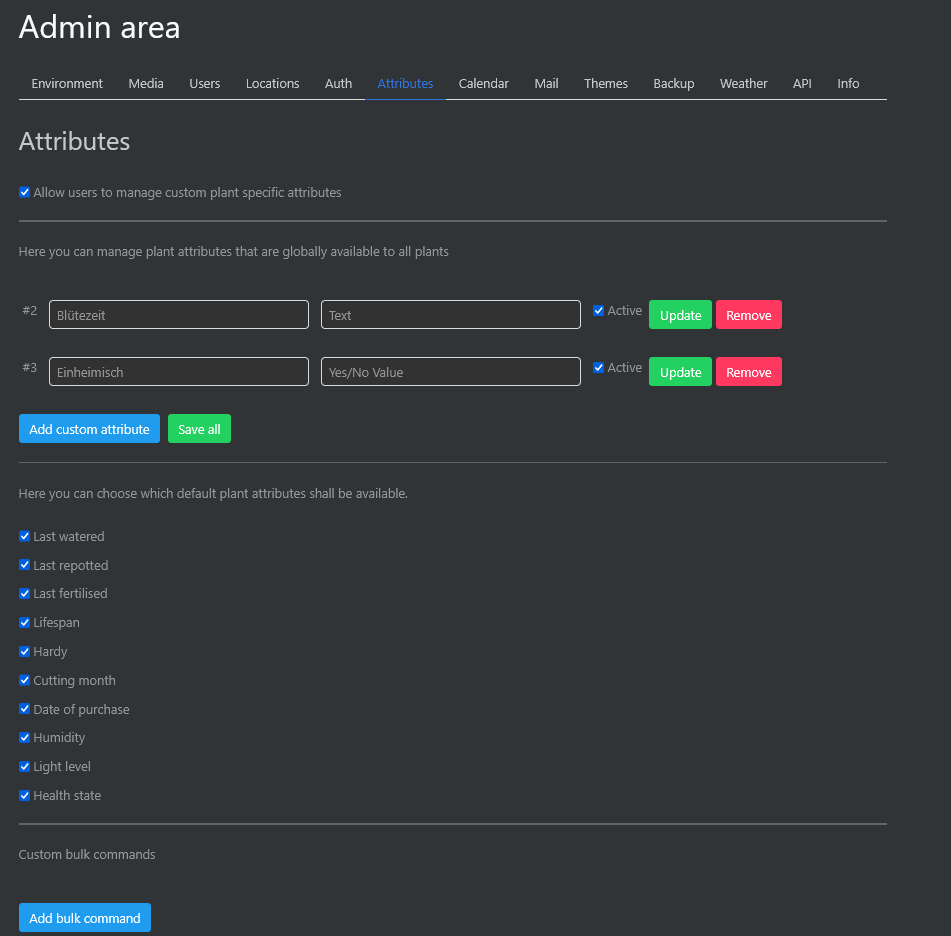Screen dimensions: 951x936
Task: Uncheck Active for the Blütezeit attribute
Action: 599,311
